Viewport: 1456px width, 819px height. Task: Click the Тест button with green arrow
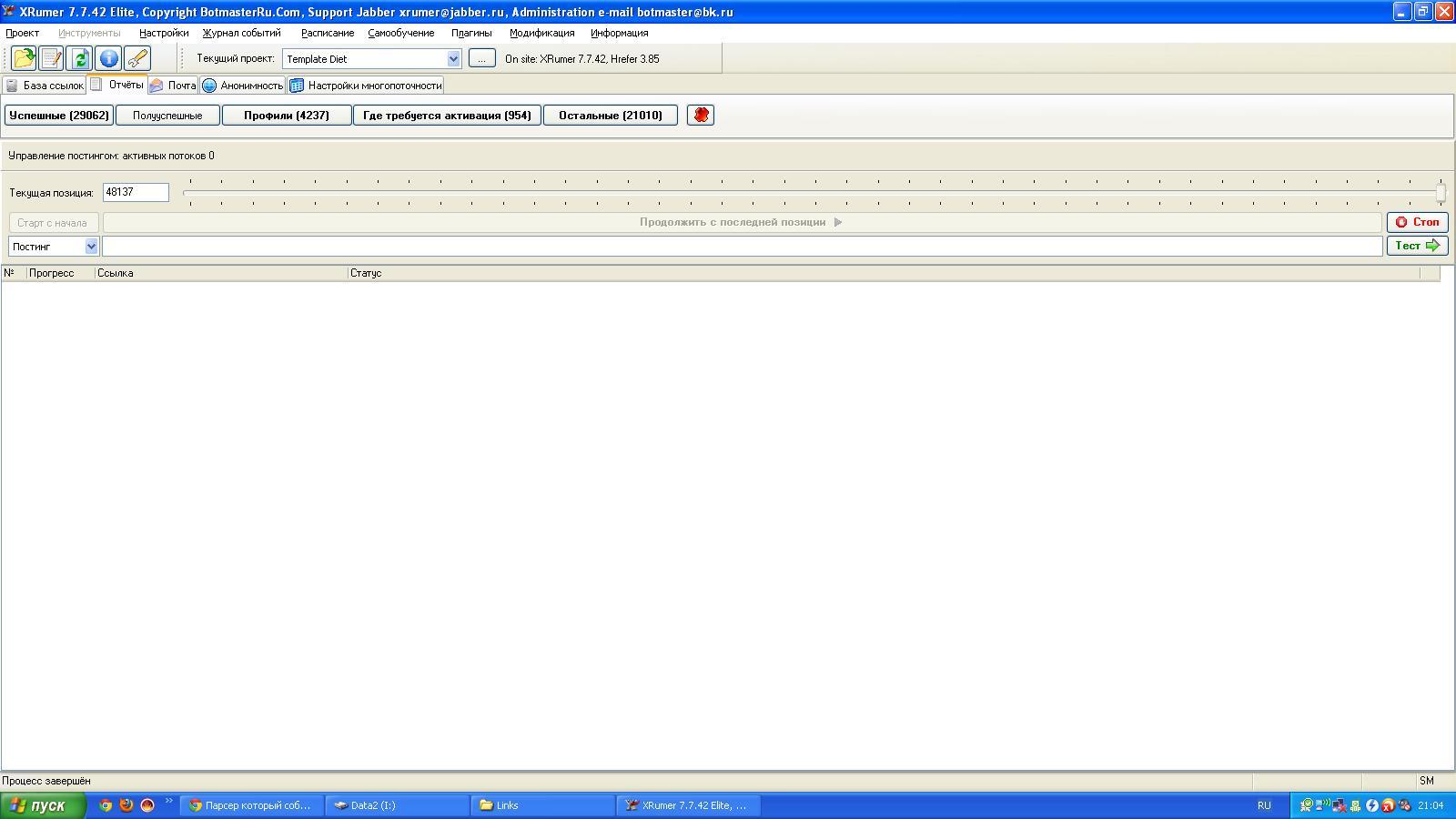[x=1417, y=246]
